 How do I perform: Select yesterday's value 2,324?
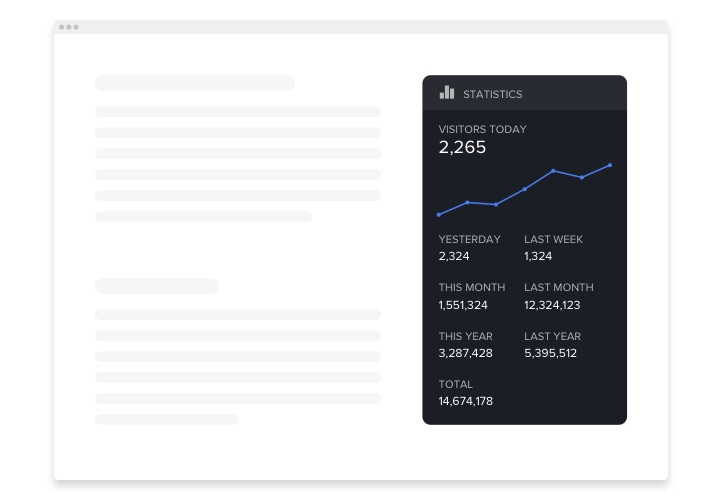point(454,256)
